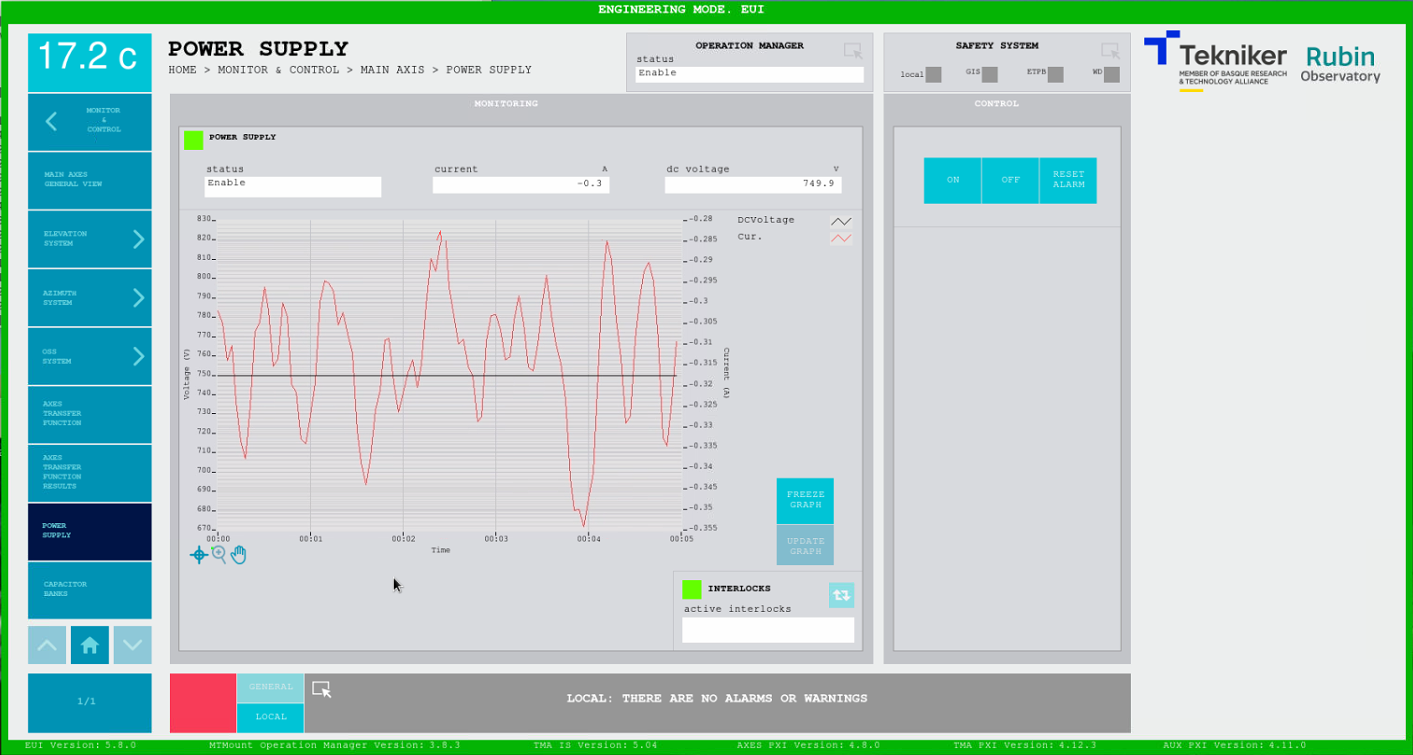1413x755 pixels.
Task: Click the TMA IS Version text
Action: coord(593,746)
